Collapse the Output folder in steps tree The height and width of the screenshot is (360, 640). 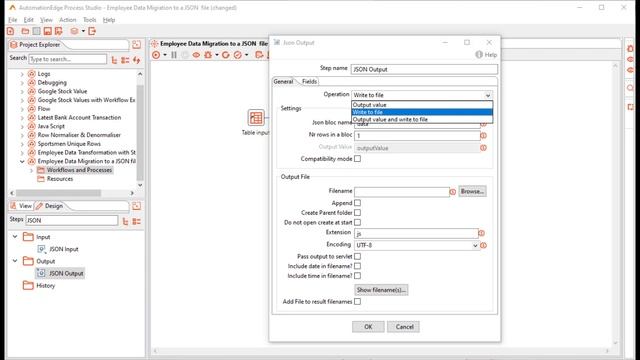tap(15, 261)
